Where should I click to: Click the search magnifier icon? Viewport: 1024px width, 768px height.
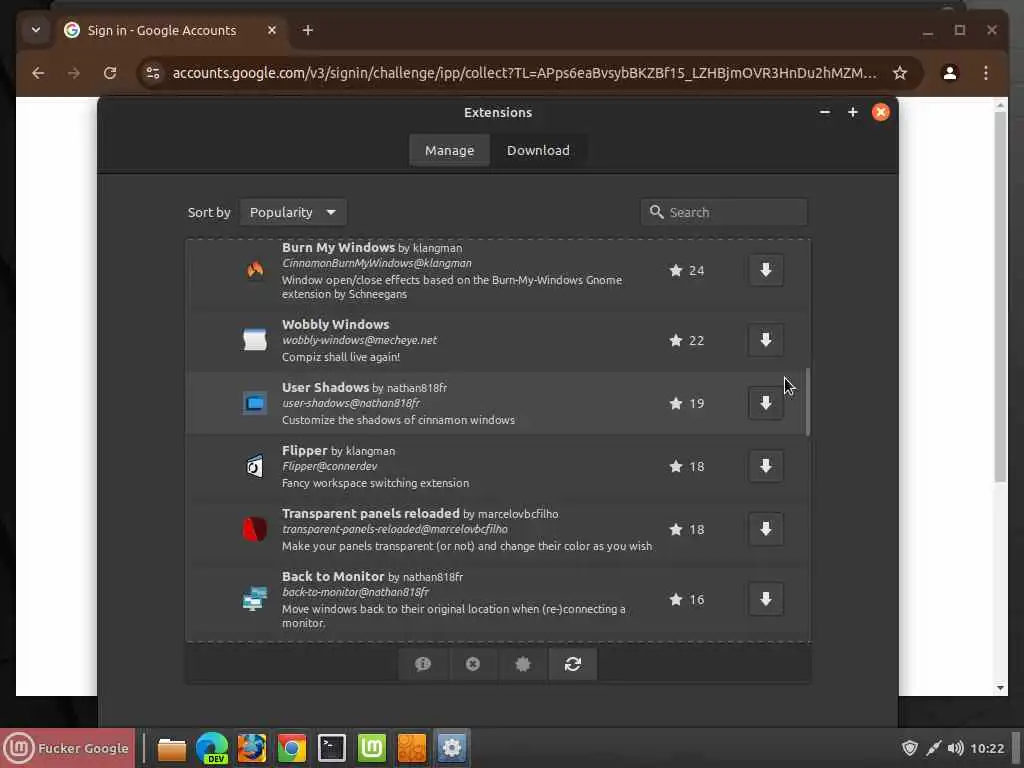[x=656, y=212]
